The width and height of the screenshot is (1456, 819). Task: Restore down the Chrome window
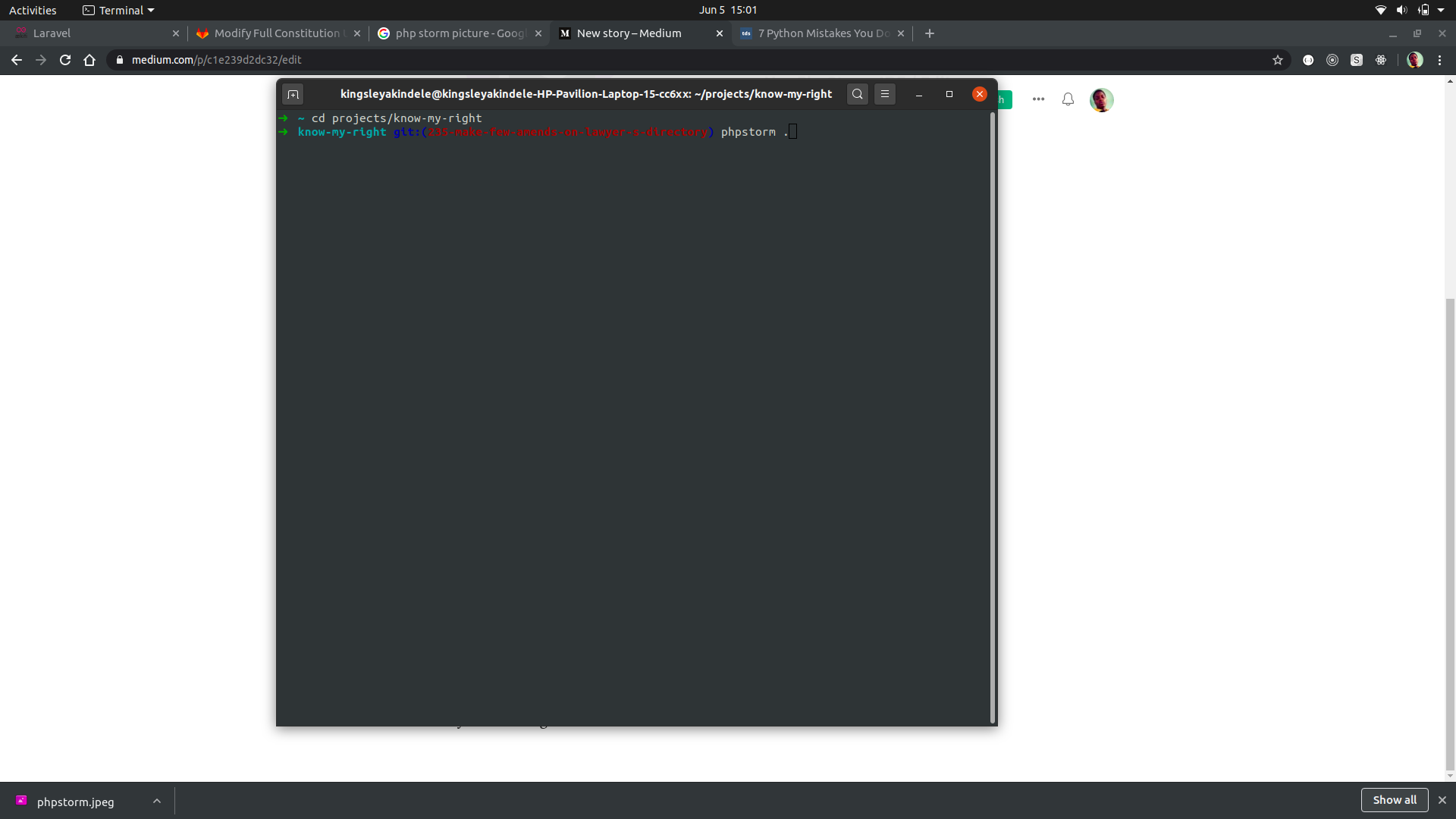1417,33
